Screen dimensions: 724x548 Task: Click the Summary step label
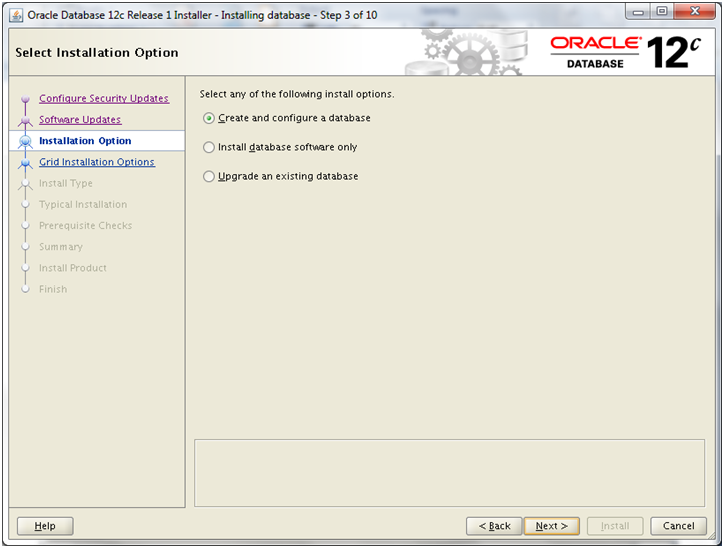click(61, 247)
